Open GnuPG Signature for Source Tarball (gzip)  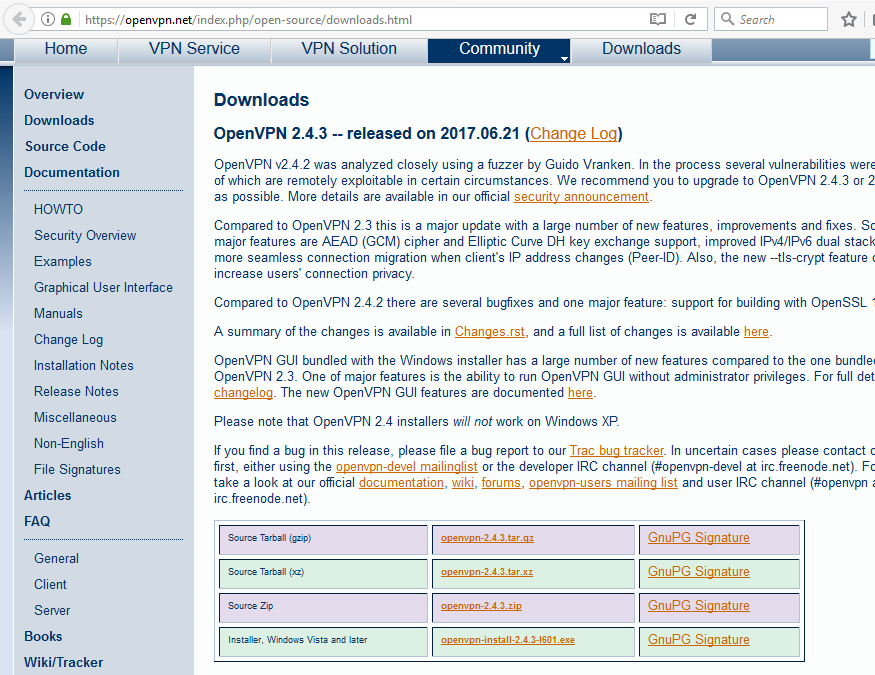pos(699,538)
